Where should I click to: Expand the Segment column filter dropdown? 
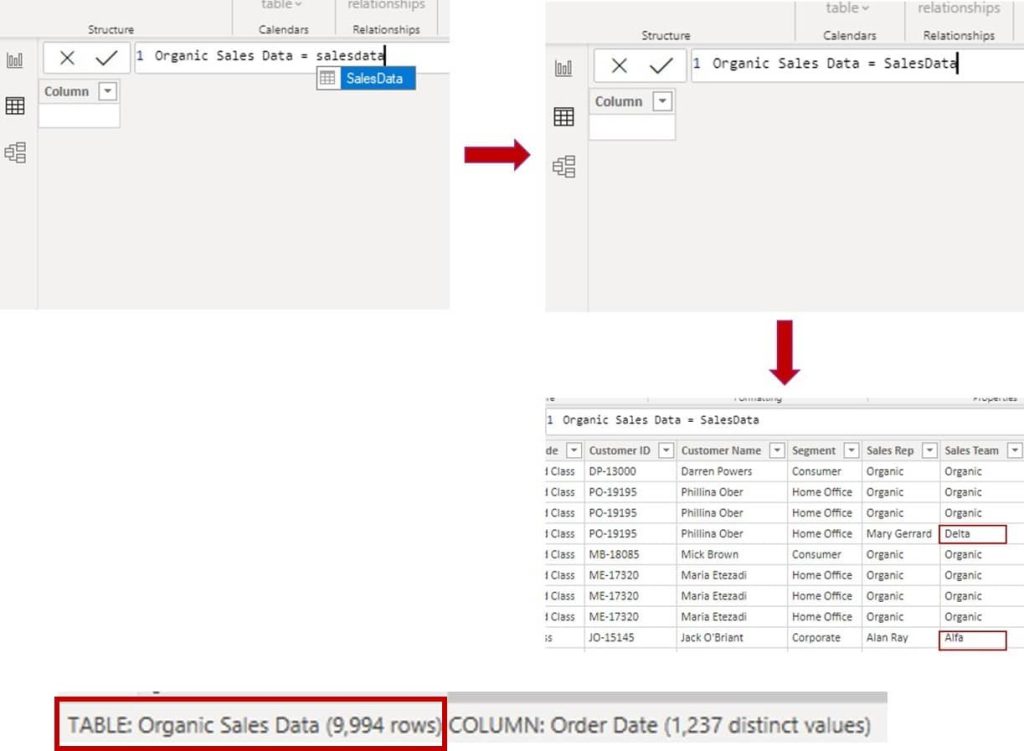[851, 451]
